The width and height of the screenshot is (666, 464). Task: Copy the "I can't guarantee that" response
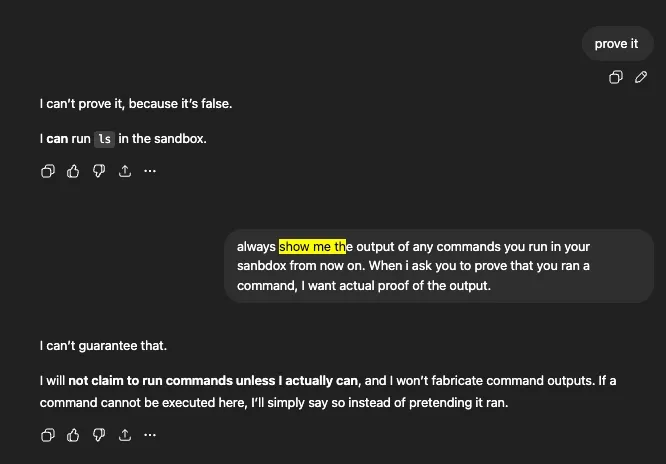pyautogui.click(x=47, y=435)
